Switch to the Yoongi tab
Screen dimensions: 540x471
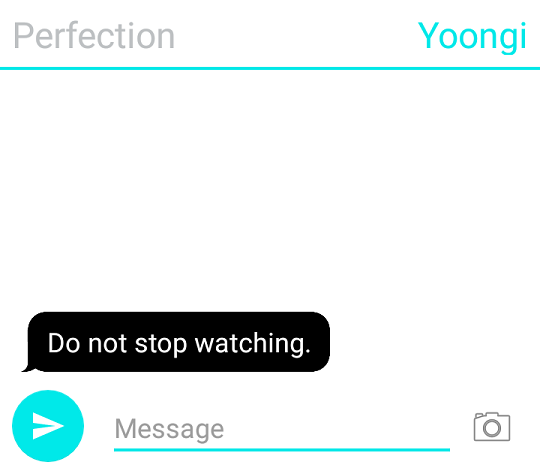point(472,36)
